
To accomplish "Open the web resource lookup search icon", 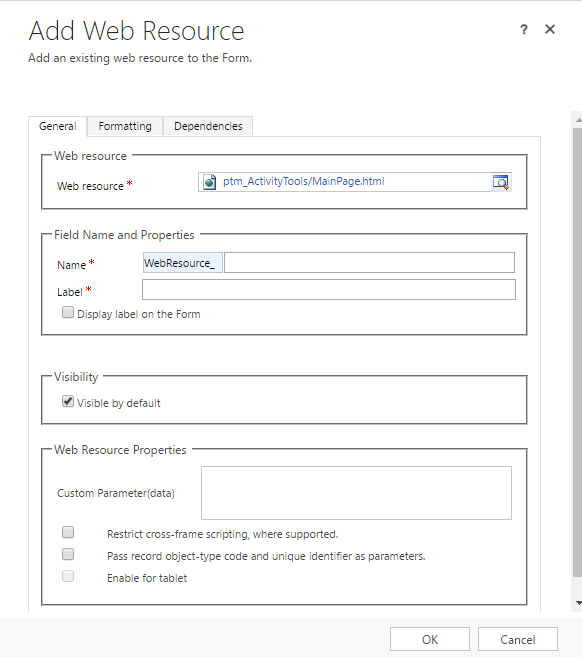I will pos(501,182).
